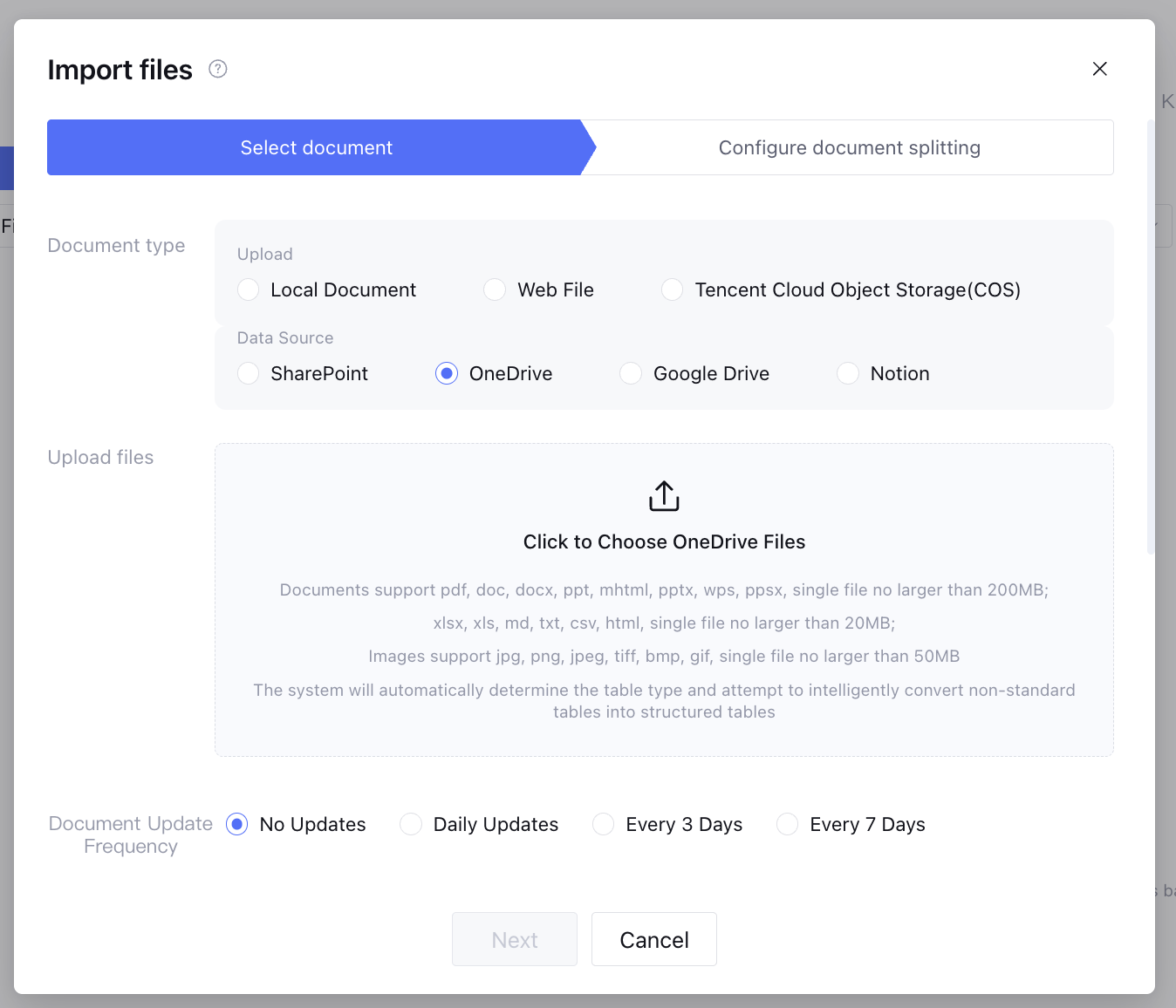The image size is (1176, 1008).
Task: Select the OneDrive radio button
Action: 447,373
